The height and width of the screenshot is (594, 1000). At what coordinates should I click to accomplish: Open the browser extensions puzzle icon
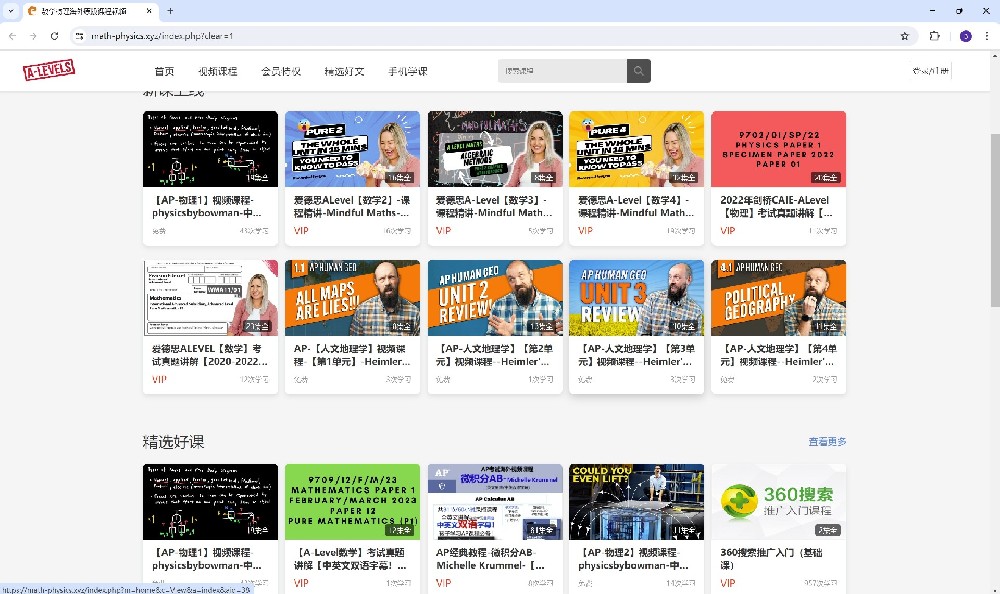tap(935, 36)
